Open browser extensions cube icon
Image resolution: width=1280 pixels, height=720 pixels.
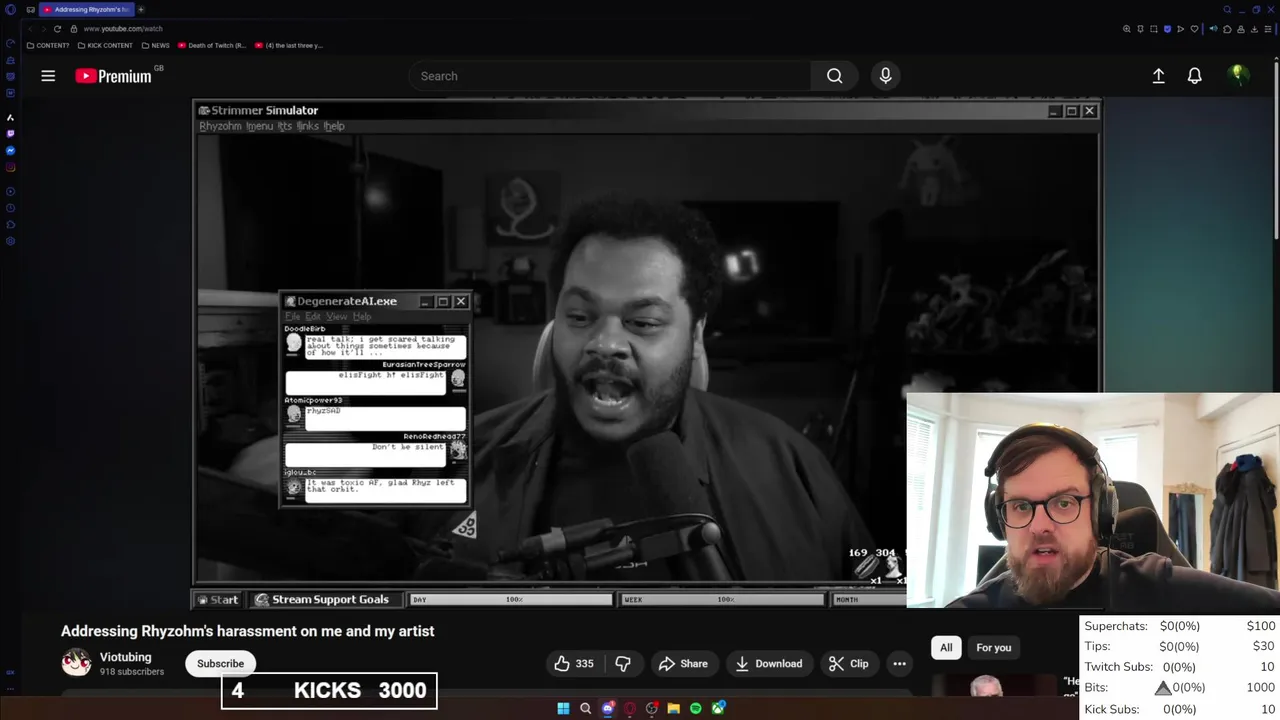[x=1227, y=29]
